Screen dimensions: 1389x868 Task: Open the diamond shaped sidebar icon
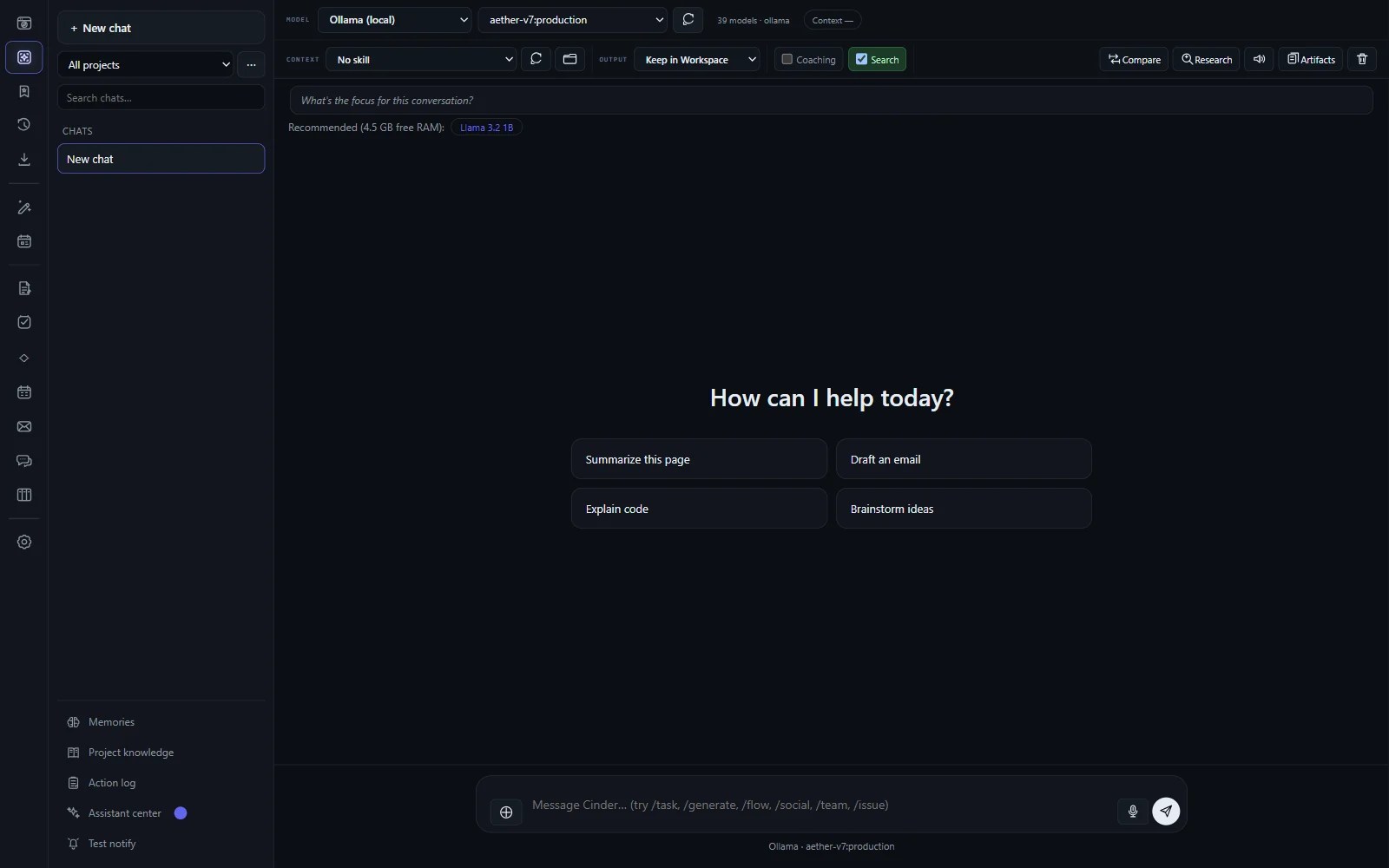tap(24, 358)
